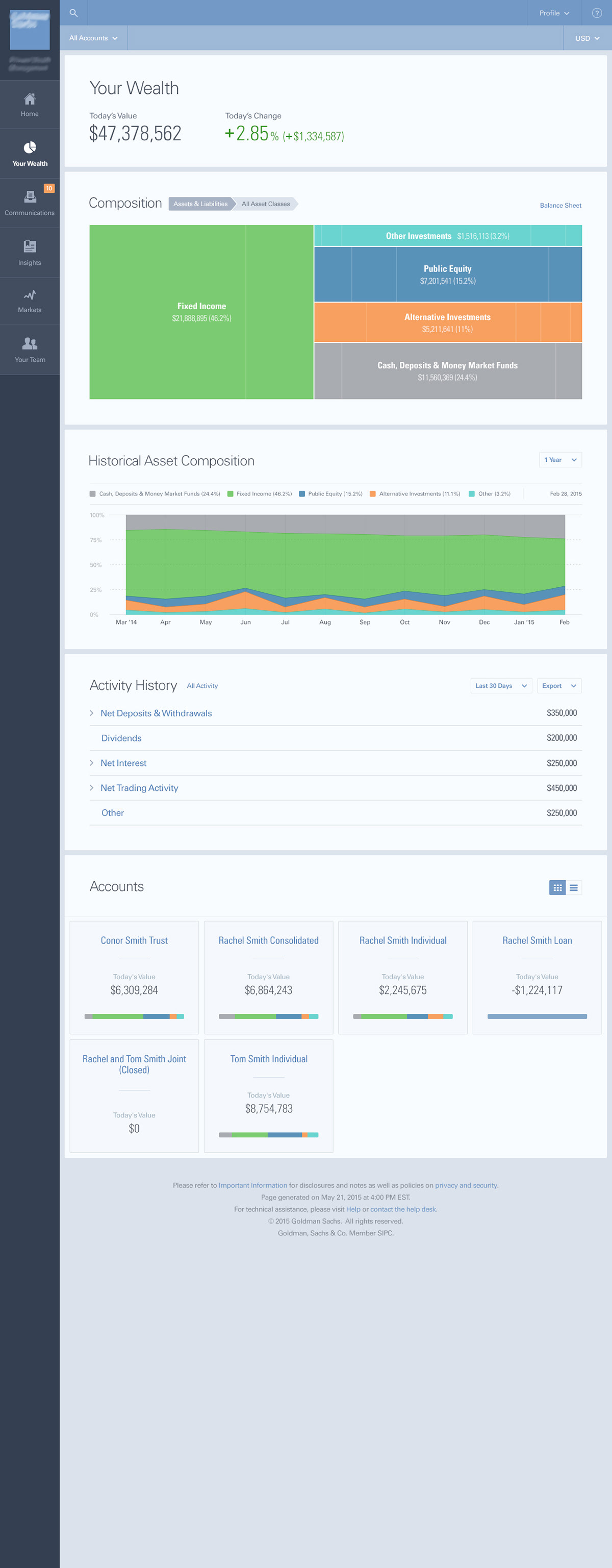Click the company logo in sidebar
Viewport: 612px width, 1568px height.
pos(30,31)
